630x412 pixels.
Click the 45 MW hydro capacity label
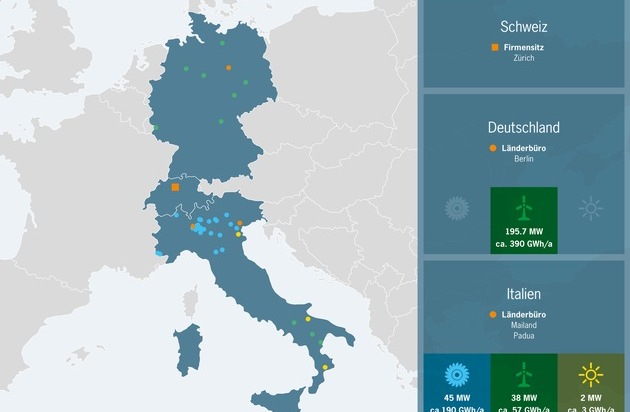coord(458,397)
